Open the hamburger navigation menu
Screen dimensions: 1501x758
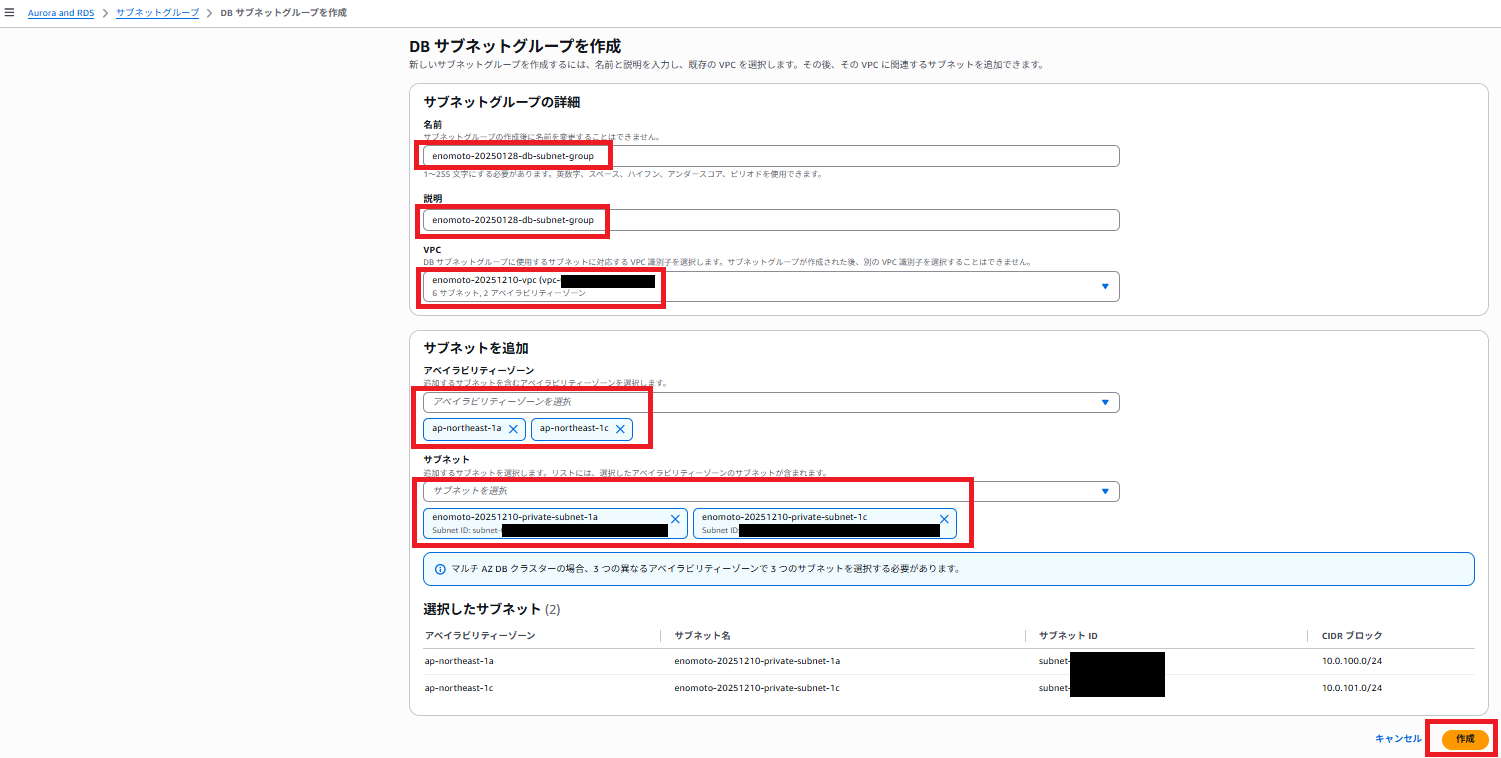tap(10, 13)
